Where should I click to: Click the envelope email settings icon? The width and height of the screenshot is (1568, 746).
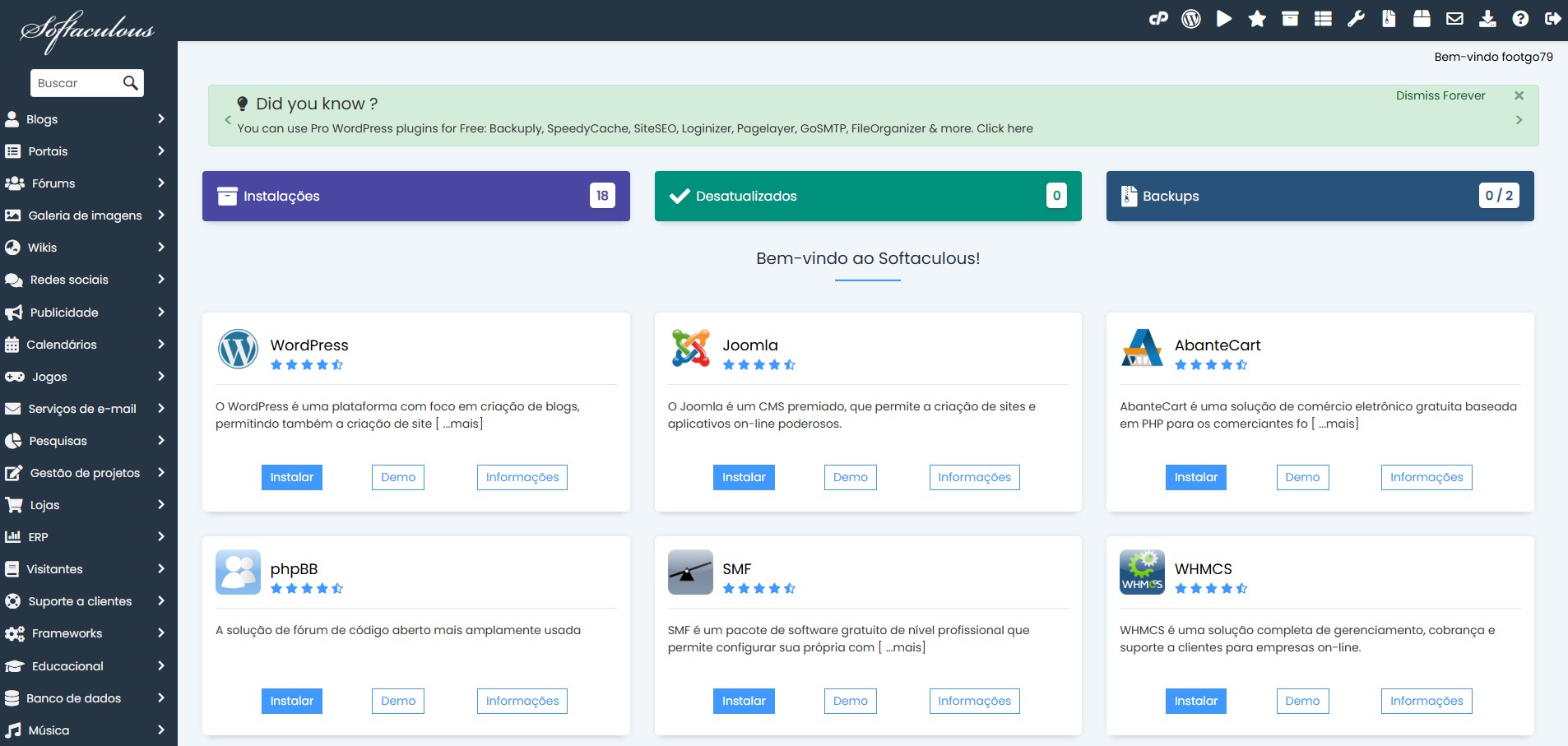1454,18
